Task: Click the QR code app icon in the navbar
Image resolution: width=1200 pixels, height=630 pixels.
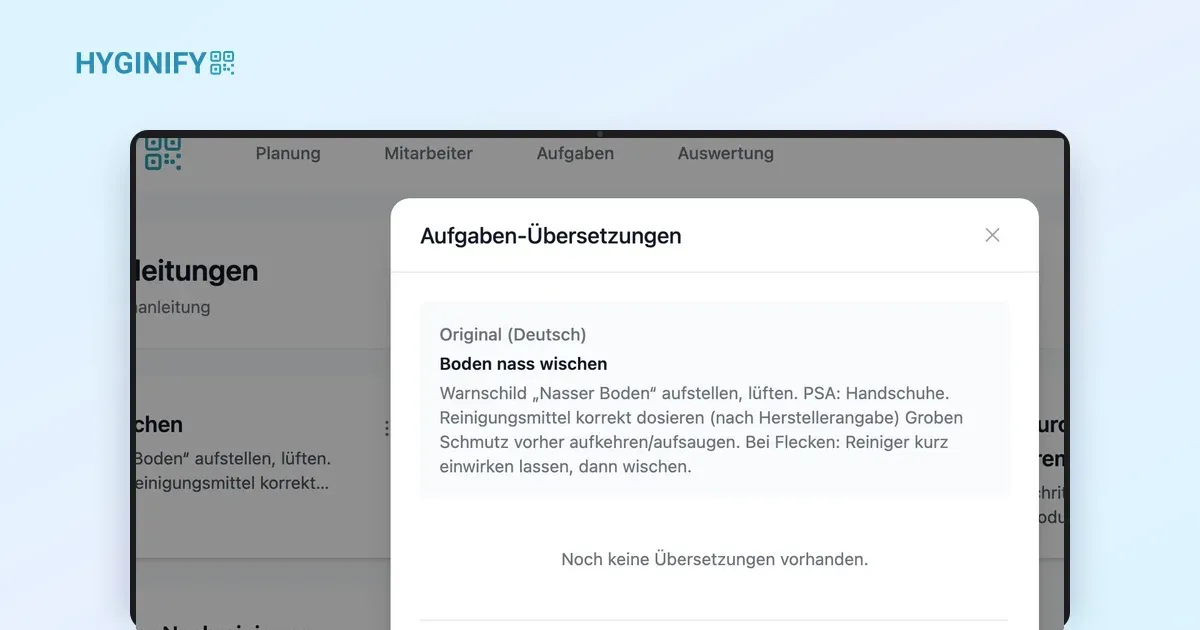Action: [163, 154]
